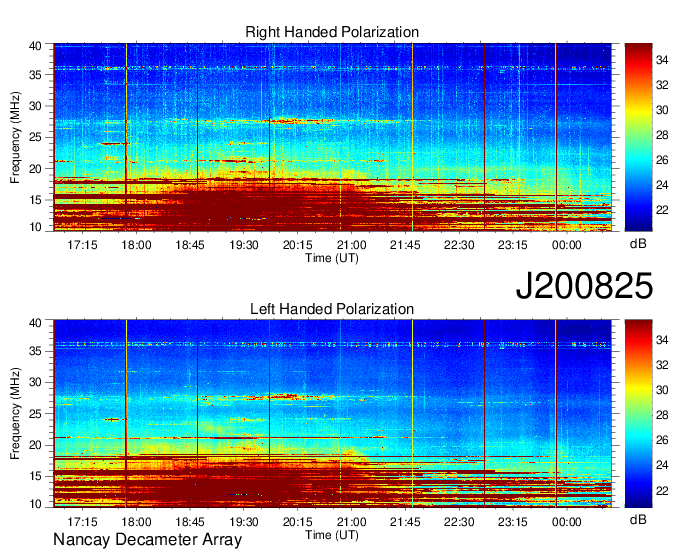Click the 19:30 time tick of Left Handed plot
The width and height of the screenshot is (680, 552).
pyautogui.click(x=244, y=522)
